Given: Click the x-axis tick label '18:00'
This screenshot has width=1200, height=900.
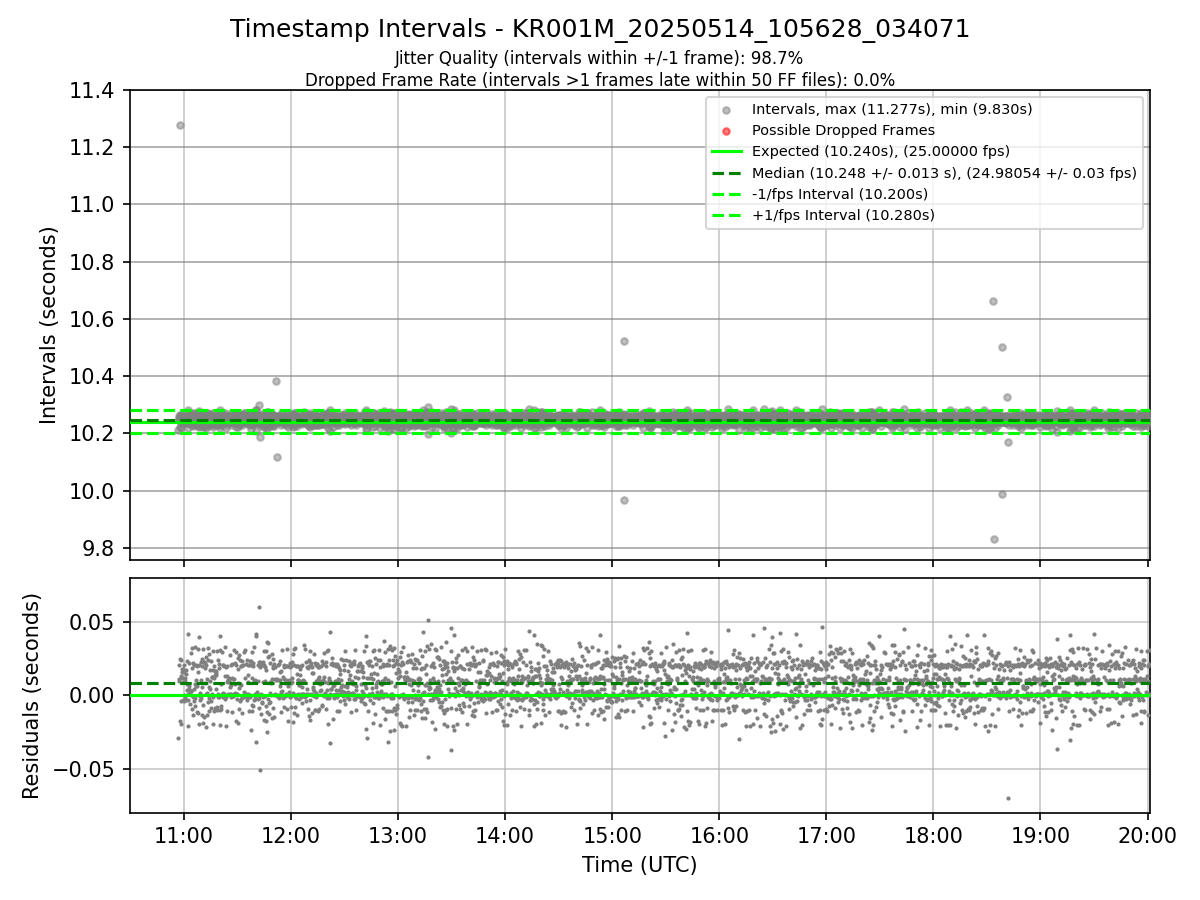Looking at the screenshot, I should 933,835.
